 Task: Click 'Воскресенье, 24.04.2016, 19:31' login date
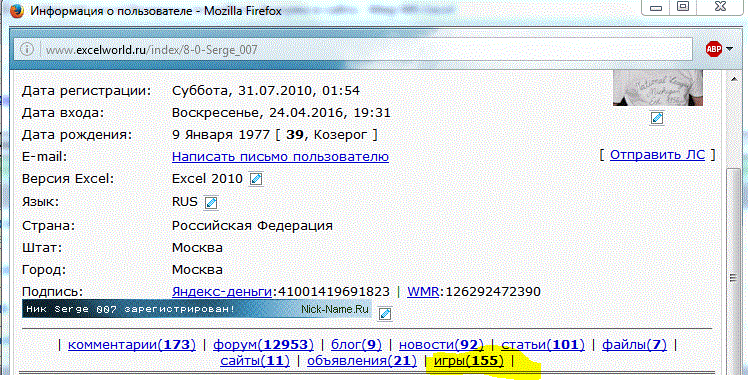[x=281, y=113]
